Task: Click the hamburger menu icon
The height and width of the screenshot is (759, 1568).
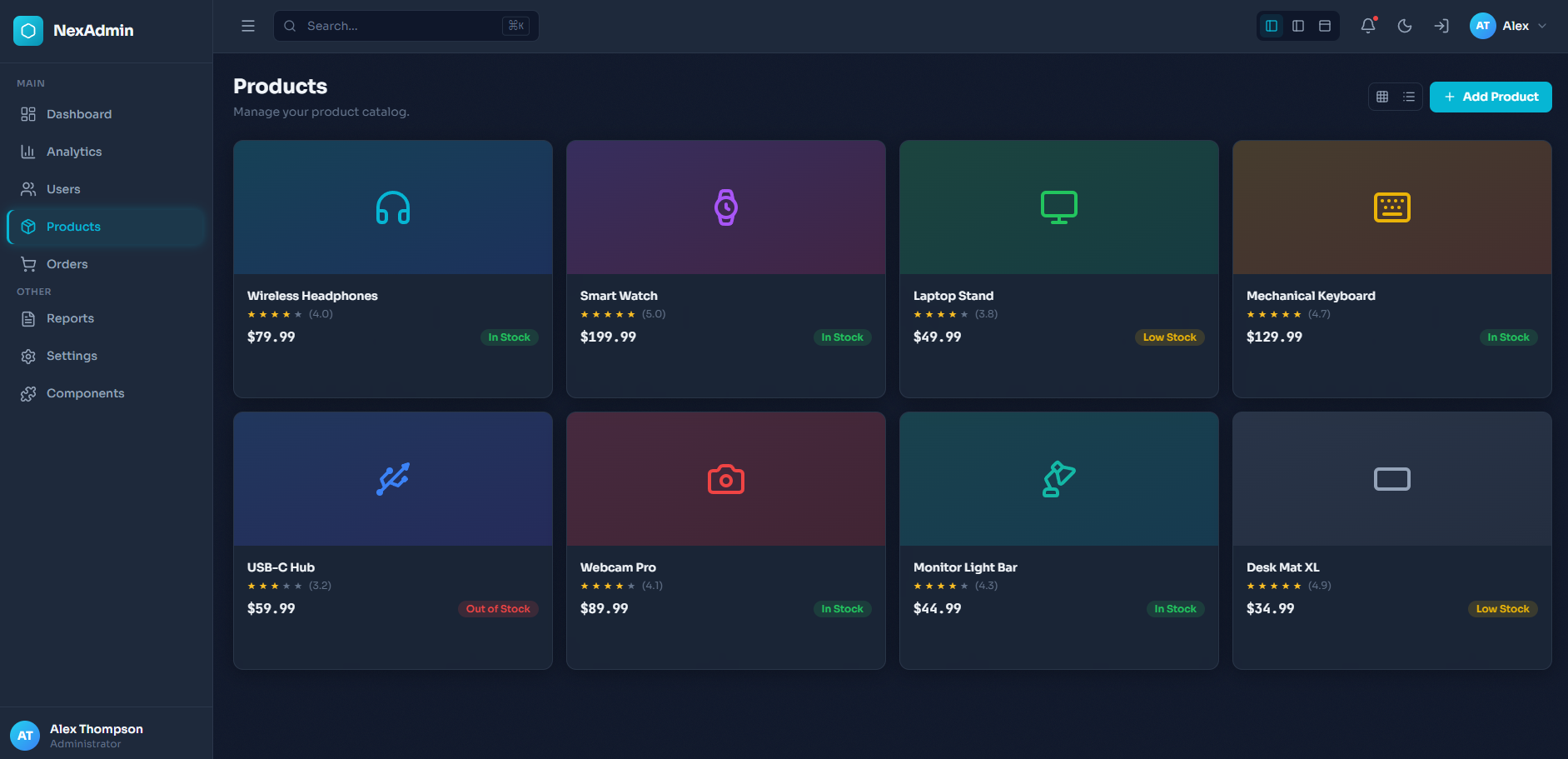Action: coord(248,26)
